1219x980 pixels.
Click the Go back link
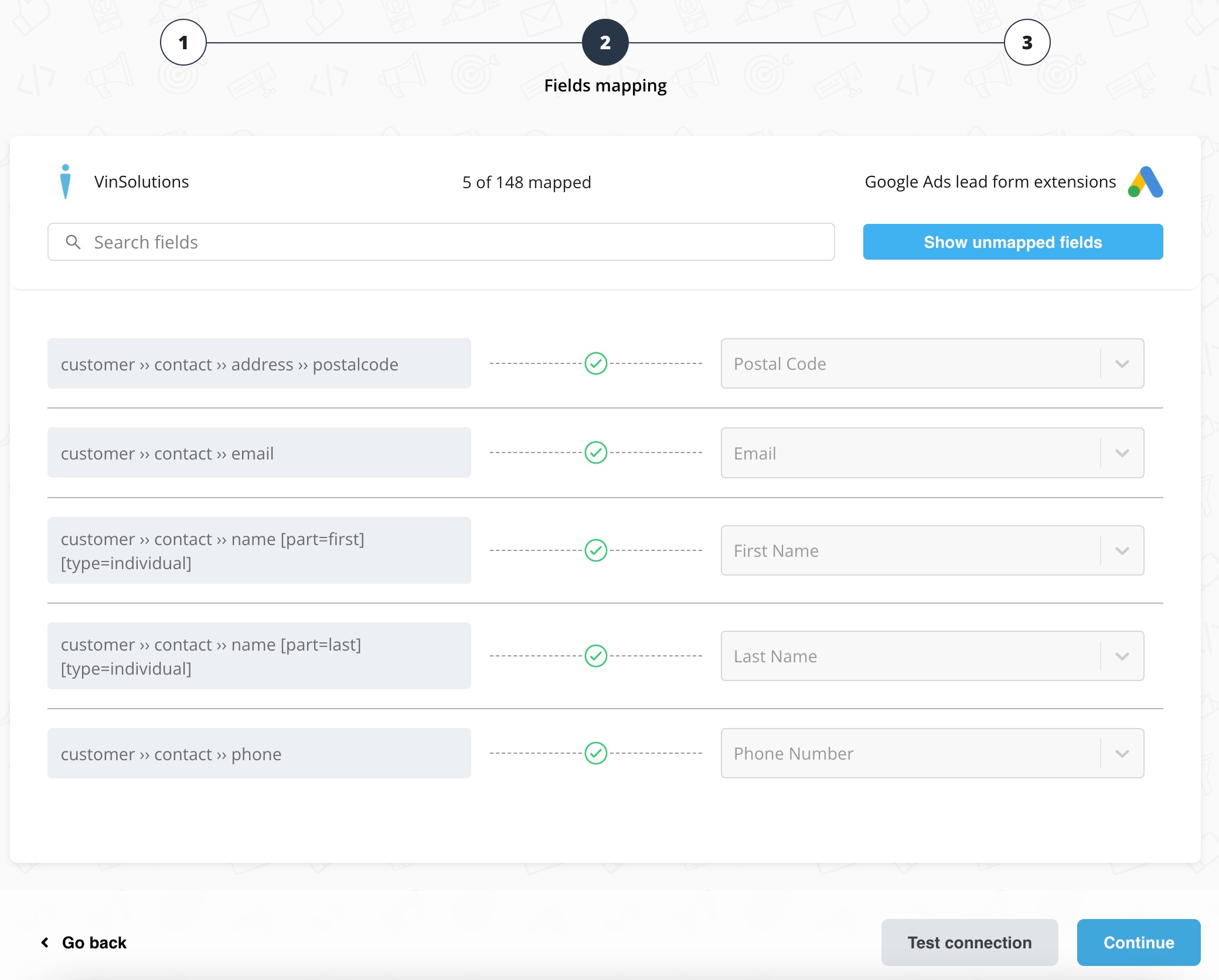click(x=84, y=942)
